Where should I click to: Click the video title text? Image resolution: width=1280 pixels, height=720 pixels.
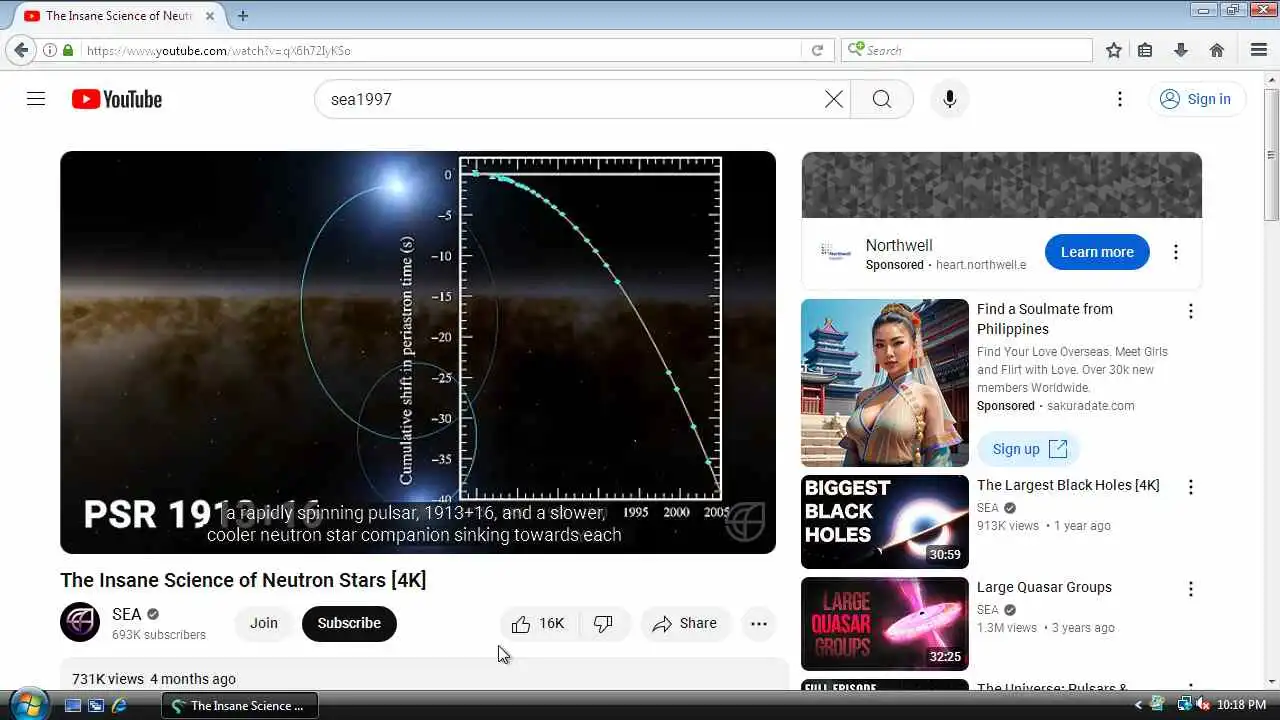[x=243, y=580]
